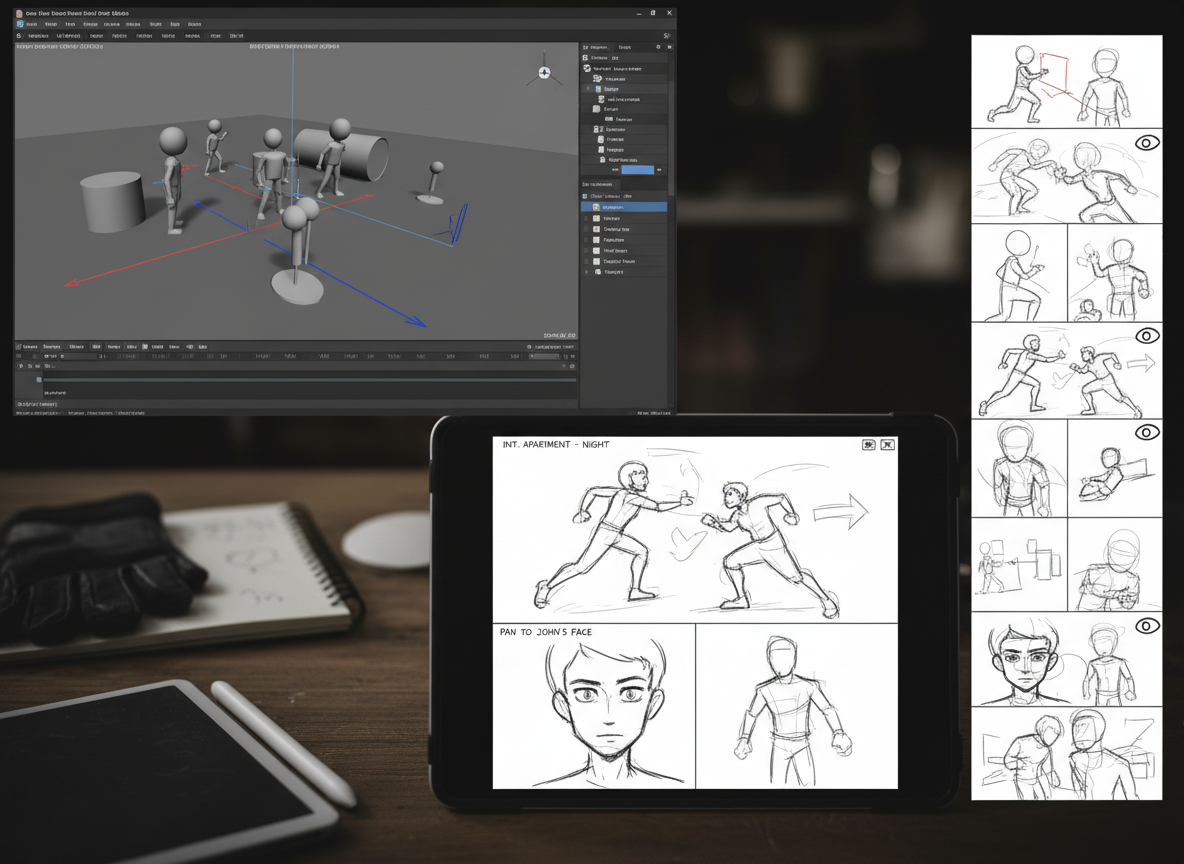This screenshot has height=864, width=1184.
Task: Toggle eye icon on swirling fight thumbnail
Action: click(1147, 143)
